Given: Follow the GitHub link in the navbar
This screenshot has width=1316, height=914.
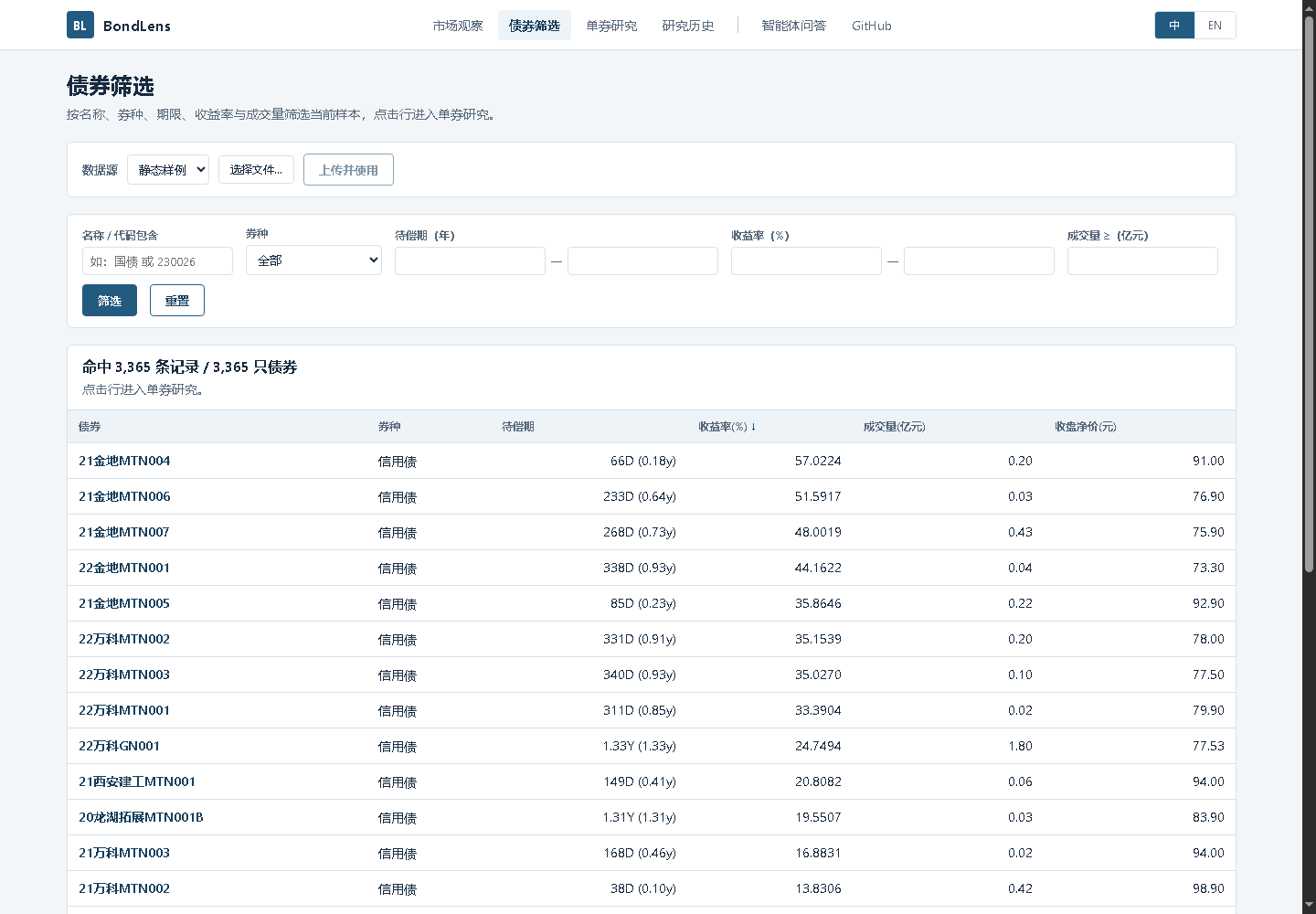Looking at the screenshot, I should [x=872, y=26].
